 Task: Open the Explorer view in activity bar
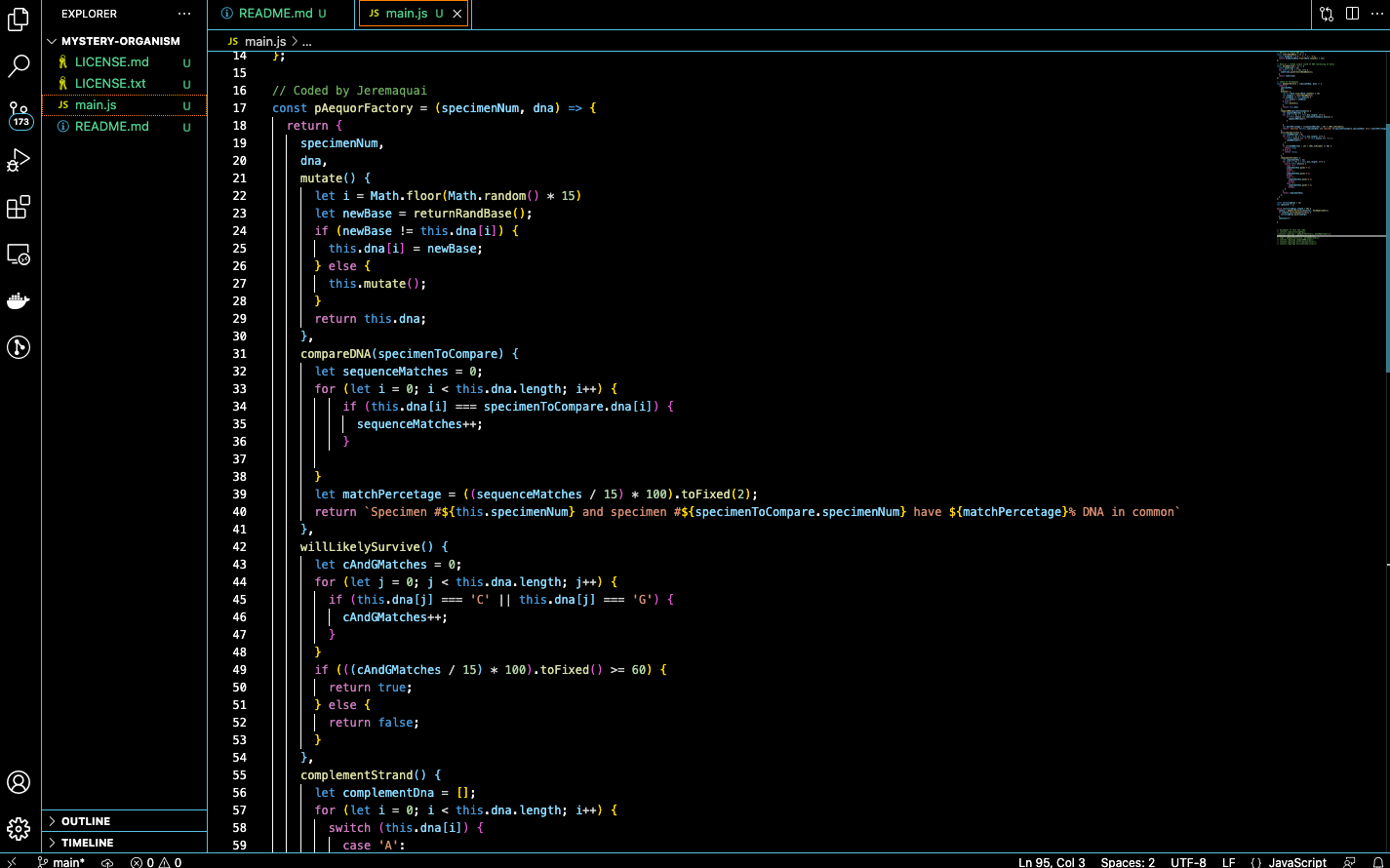19,19
